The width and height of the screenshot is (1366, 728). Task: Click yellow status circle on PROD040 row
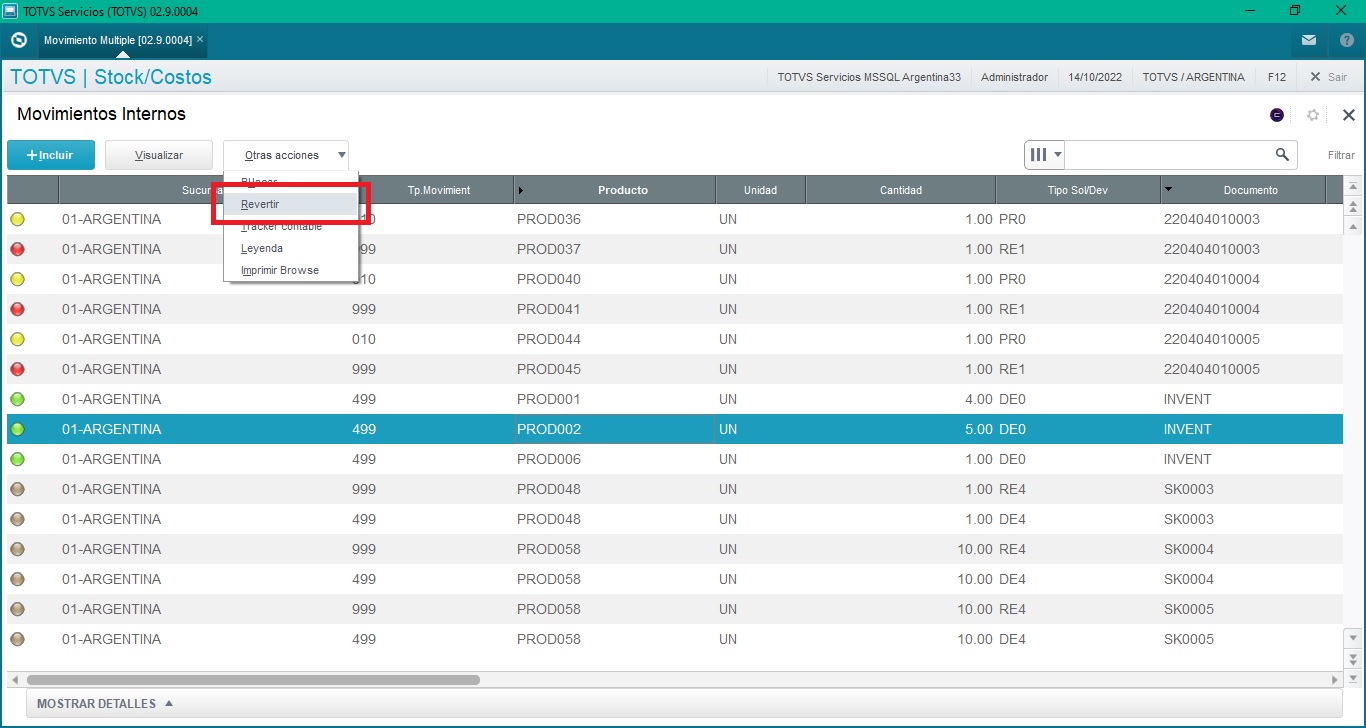pos(17,279)
